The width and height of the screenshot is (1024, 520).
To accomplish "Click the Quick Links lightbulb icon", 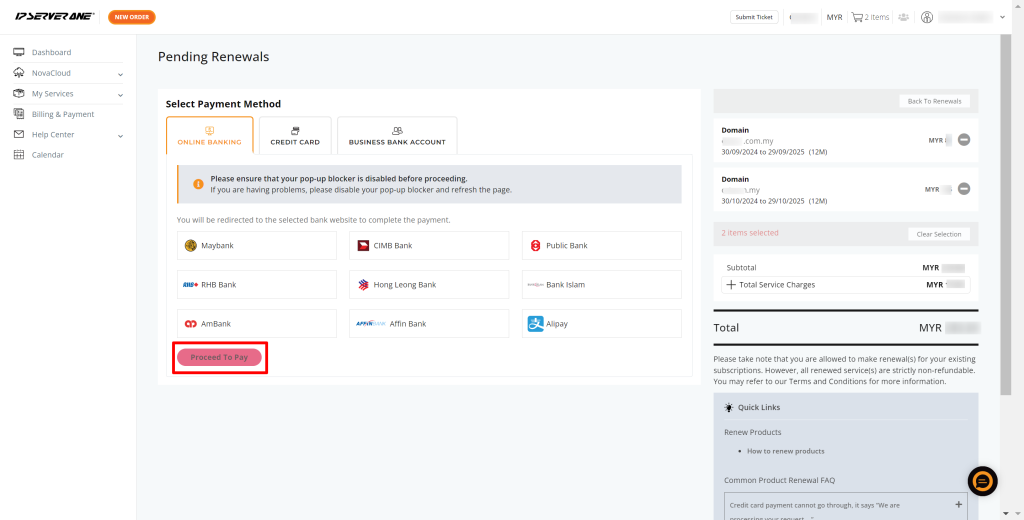I will (x=729, y=407).
